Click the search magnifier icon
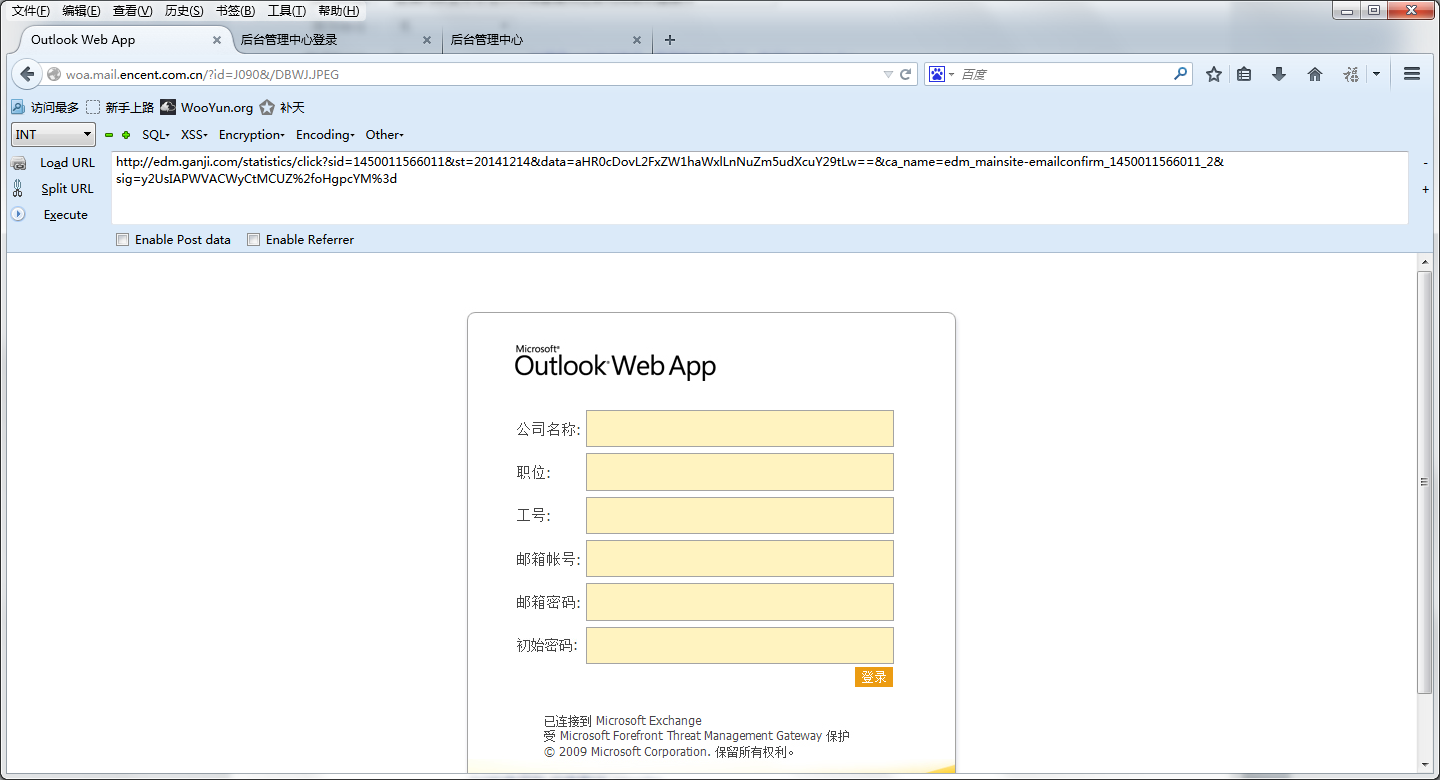The image size is (1440, 780). [x=1180, y=74]
